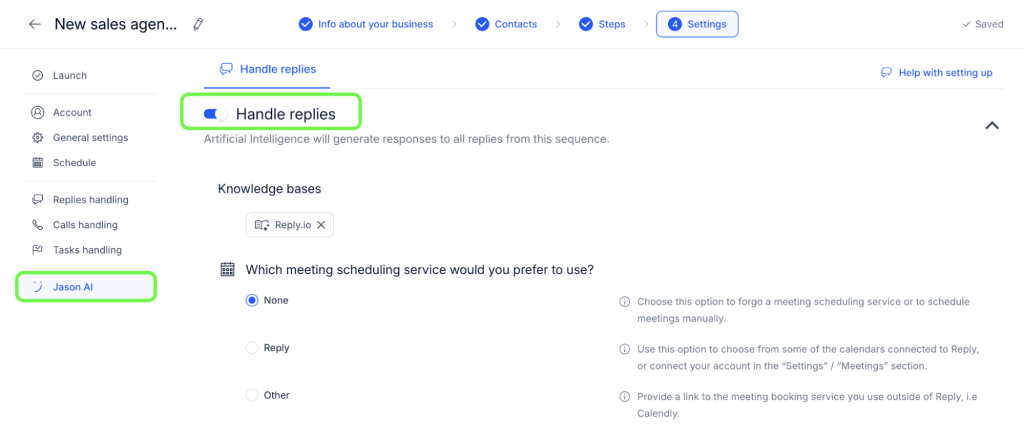Screen dimensions: 1024x436
Task: Go to Info about your business step
Action: tap(366, 24)
